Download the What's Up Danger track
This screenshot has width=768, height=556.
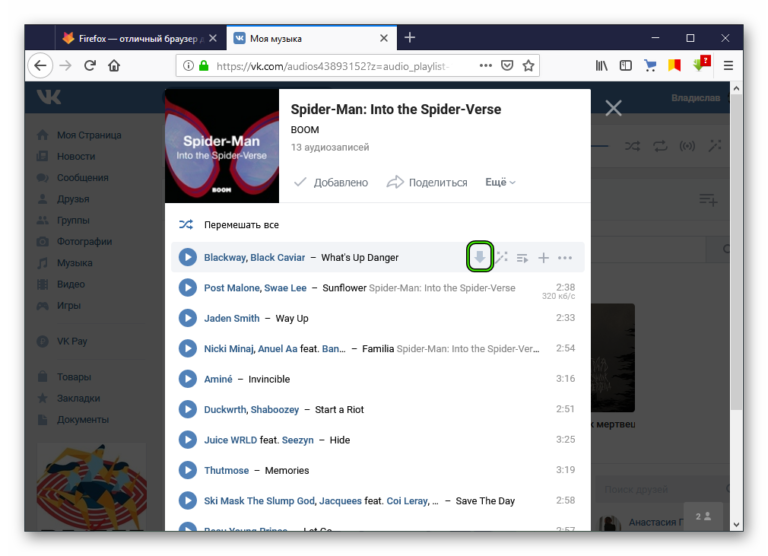click(x=480, y=257)
